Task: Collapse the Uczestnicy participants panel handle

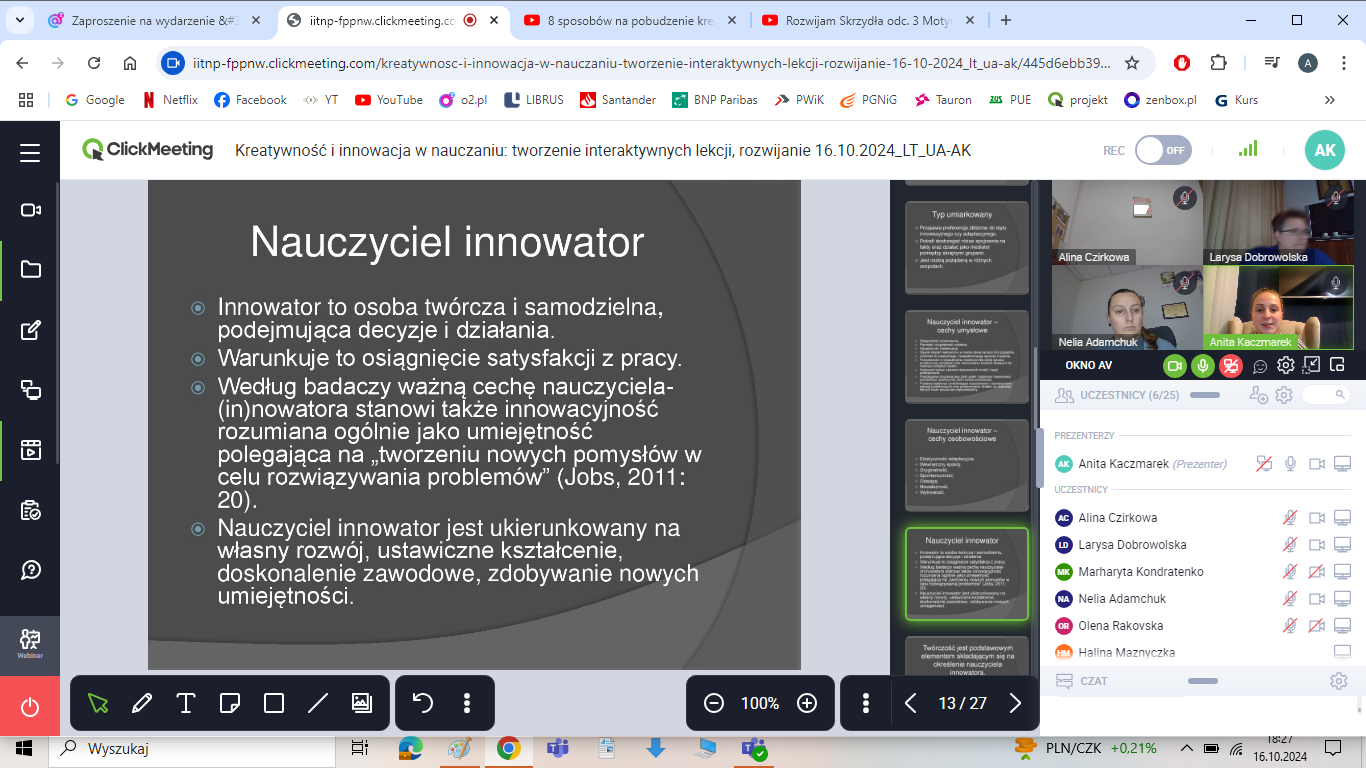Action: point(1203,395)
